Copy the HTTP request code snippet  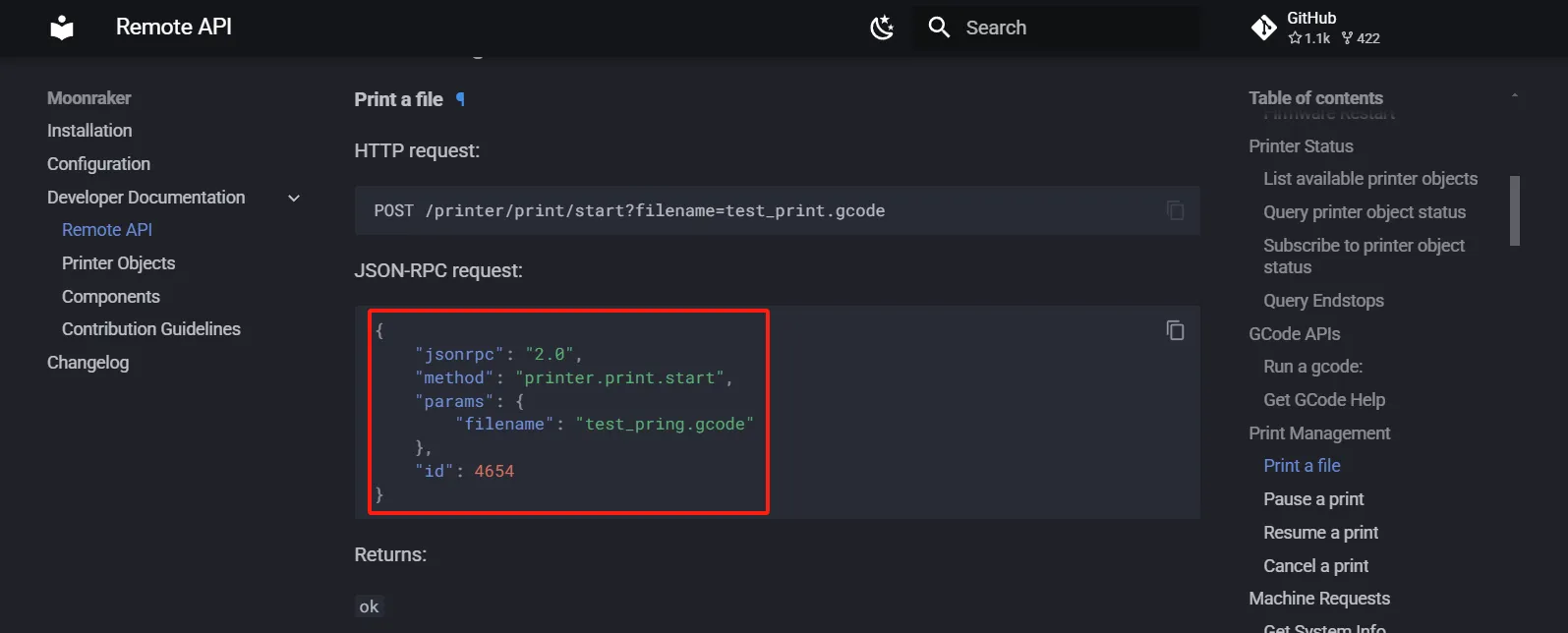[x=1175, y=210]
